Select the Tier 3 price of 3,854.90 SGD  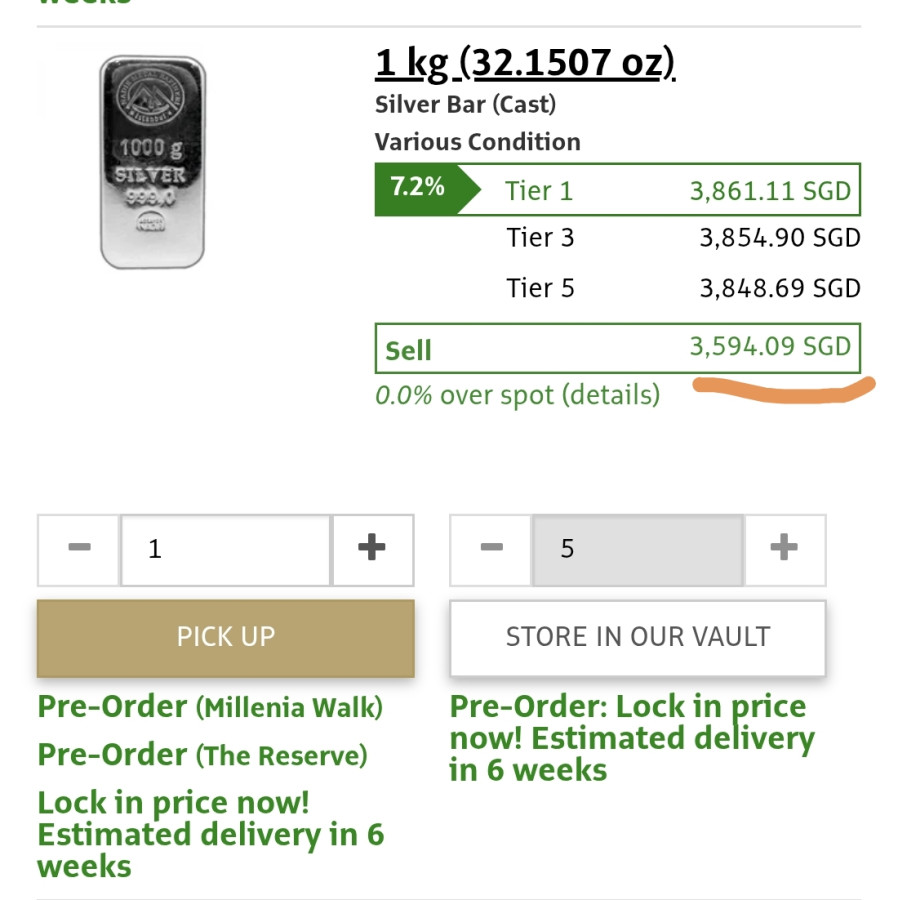click(x=779, y=238)
